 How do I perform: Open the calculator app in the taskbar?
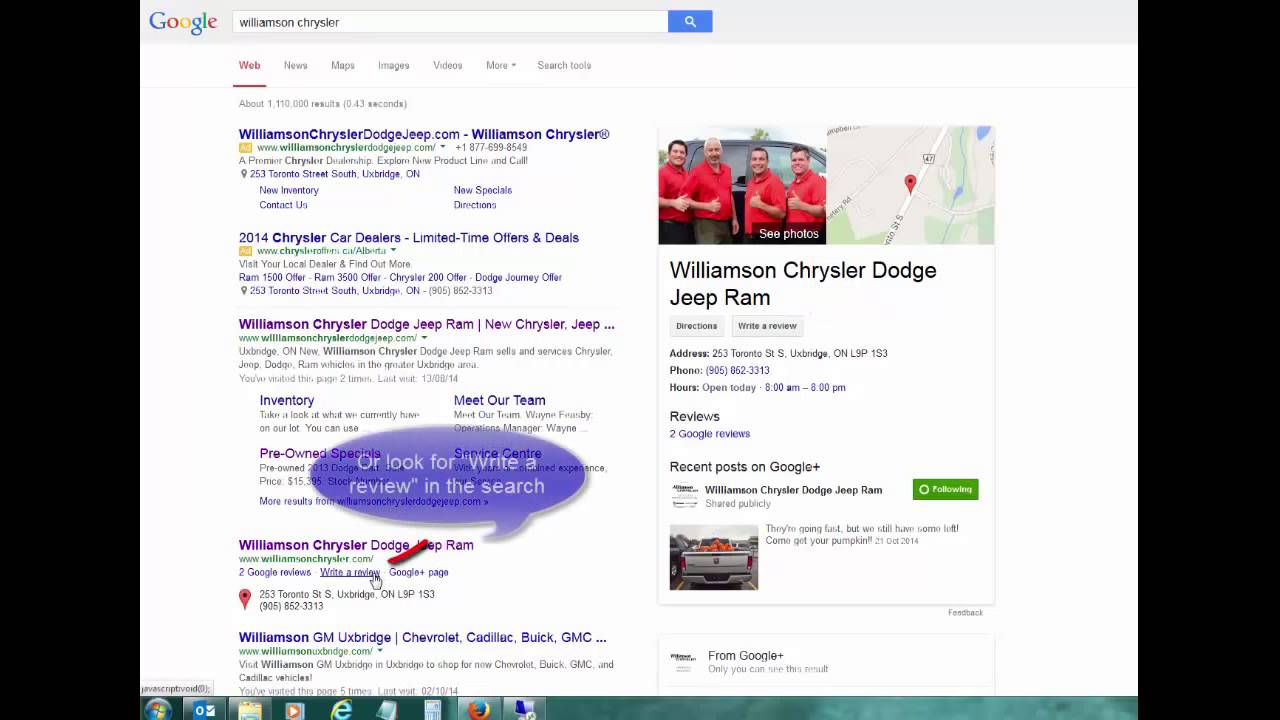pos(433,711)
